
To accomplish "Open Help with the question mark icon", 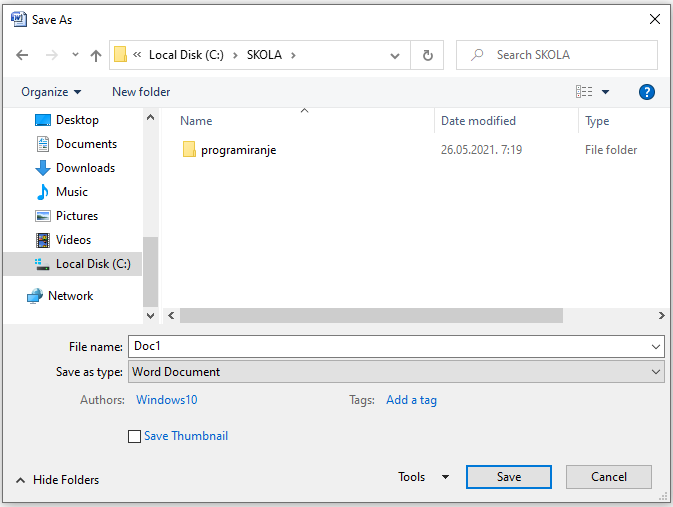I will [x=646, y=92].
